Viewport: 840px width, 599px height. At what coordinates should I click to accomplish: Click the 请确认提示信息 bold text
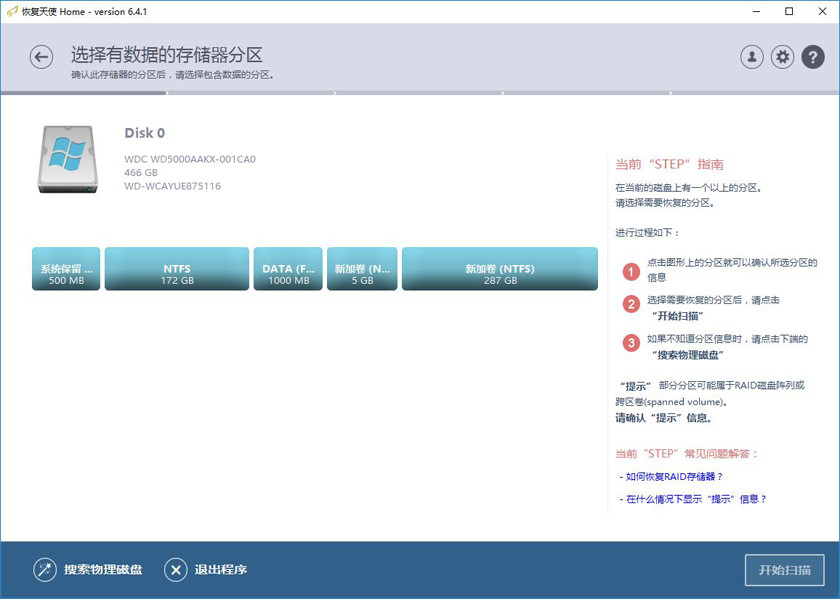click(x=663, y=418)
